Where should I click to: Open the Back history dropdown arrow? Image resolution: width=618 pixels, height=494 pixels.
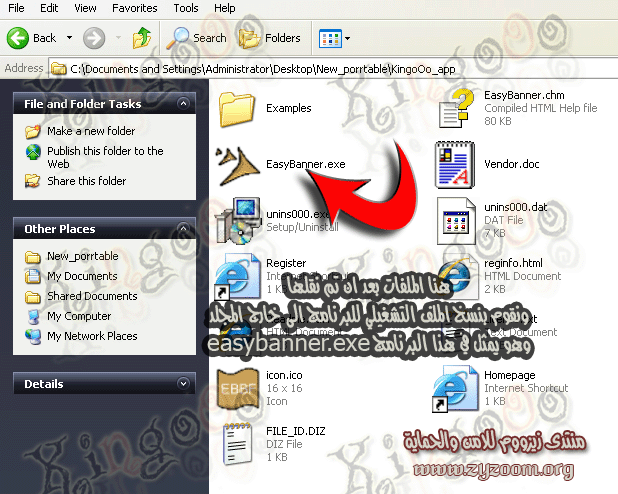pos(69,38)
